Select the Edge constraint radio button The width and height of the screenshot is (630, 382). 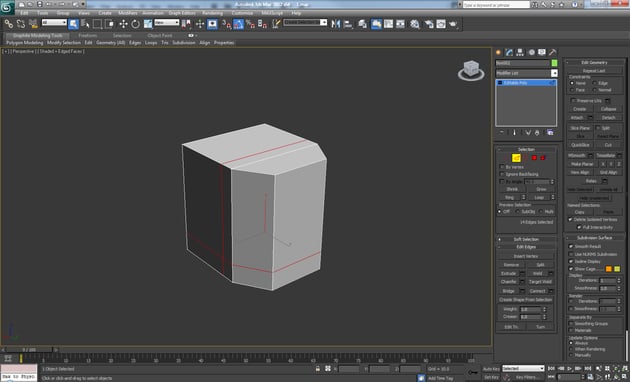pyautogui.click(x=594, y=83)
